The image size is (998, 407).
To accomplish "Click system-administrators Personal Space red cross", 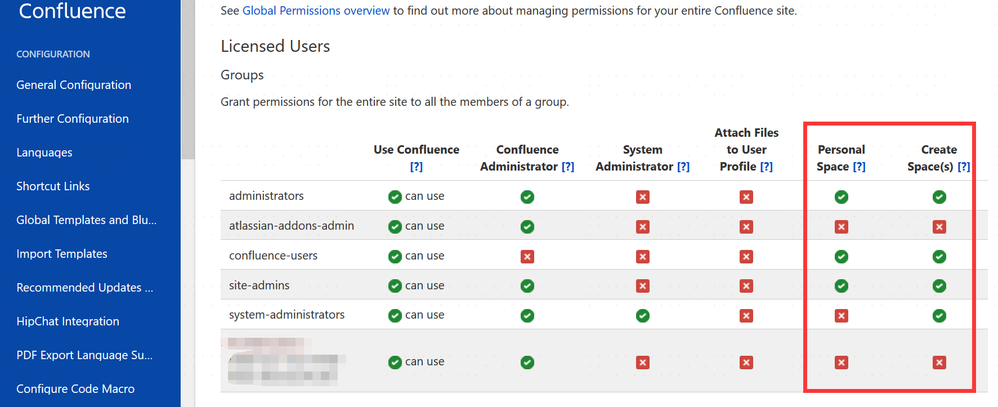I will (x=841, y=315).
